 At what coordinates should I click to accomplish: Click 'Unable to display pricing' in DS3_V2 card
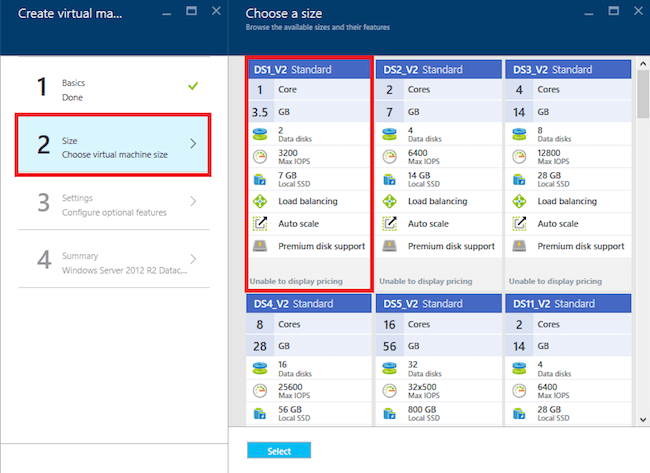(555, 281)
